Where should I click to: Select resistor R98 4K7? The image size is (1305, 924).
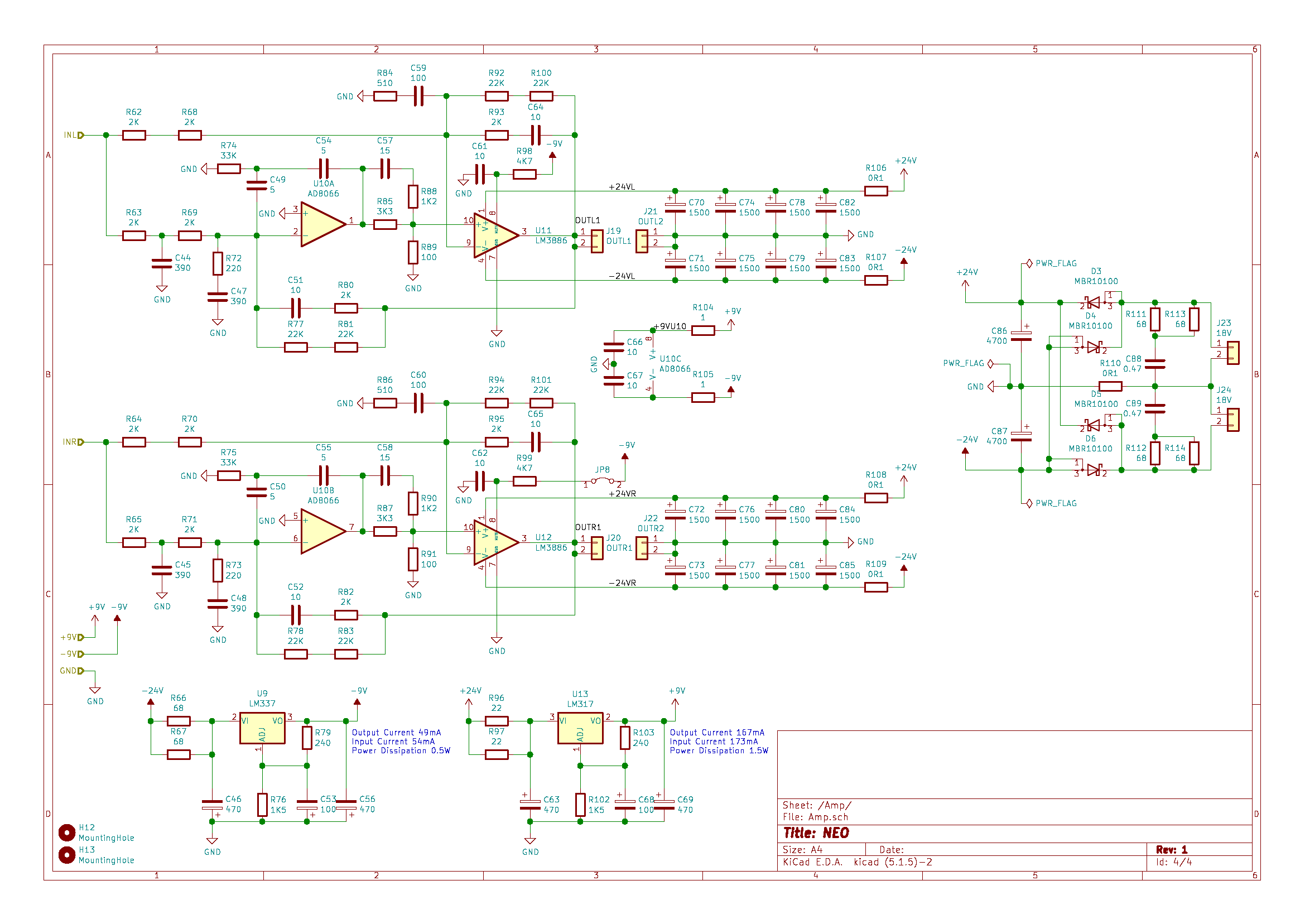tap(524, 174)
